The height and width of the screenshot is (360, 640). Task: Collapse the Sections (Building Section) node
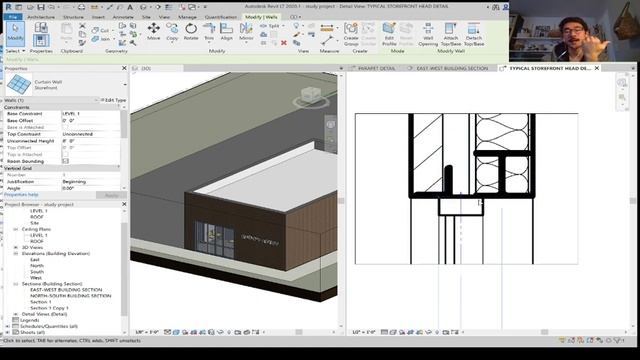click(16, 284)
